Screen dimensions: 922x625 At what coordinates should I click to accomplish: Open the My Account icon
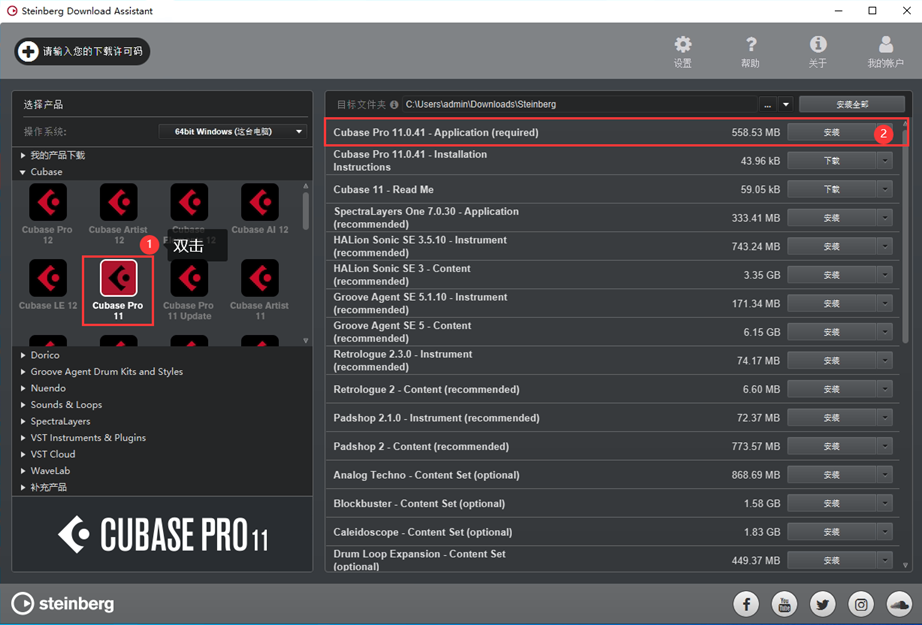(x=885, y=50)
